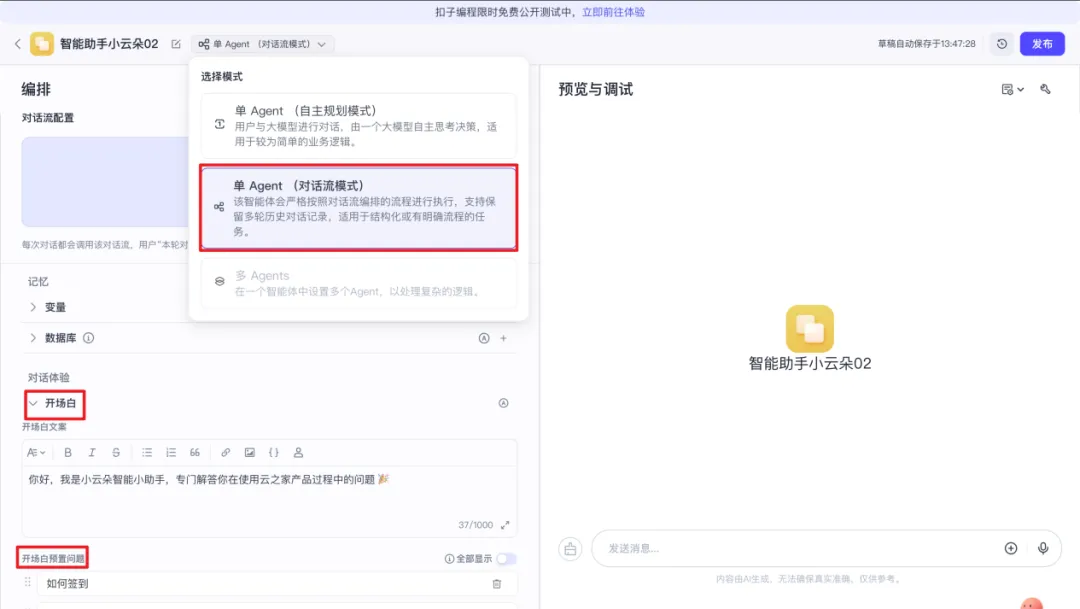Toggle bold formatting
Viewport: 1080px width, 609px height.
(68, 453)
